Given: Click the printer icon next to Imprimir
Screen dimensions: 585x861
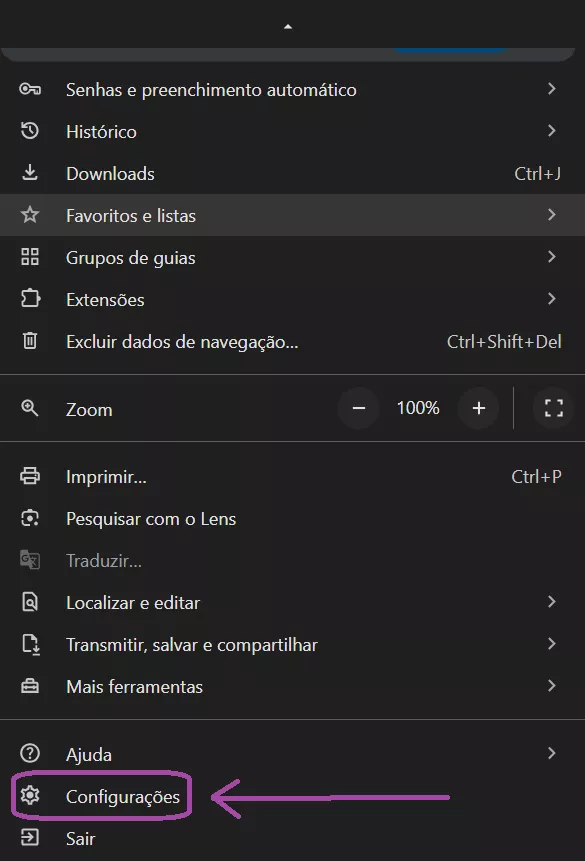Looking at the screenshot, I should coord(30,476).
